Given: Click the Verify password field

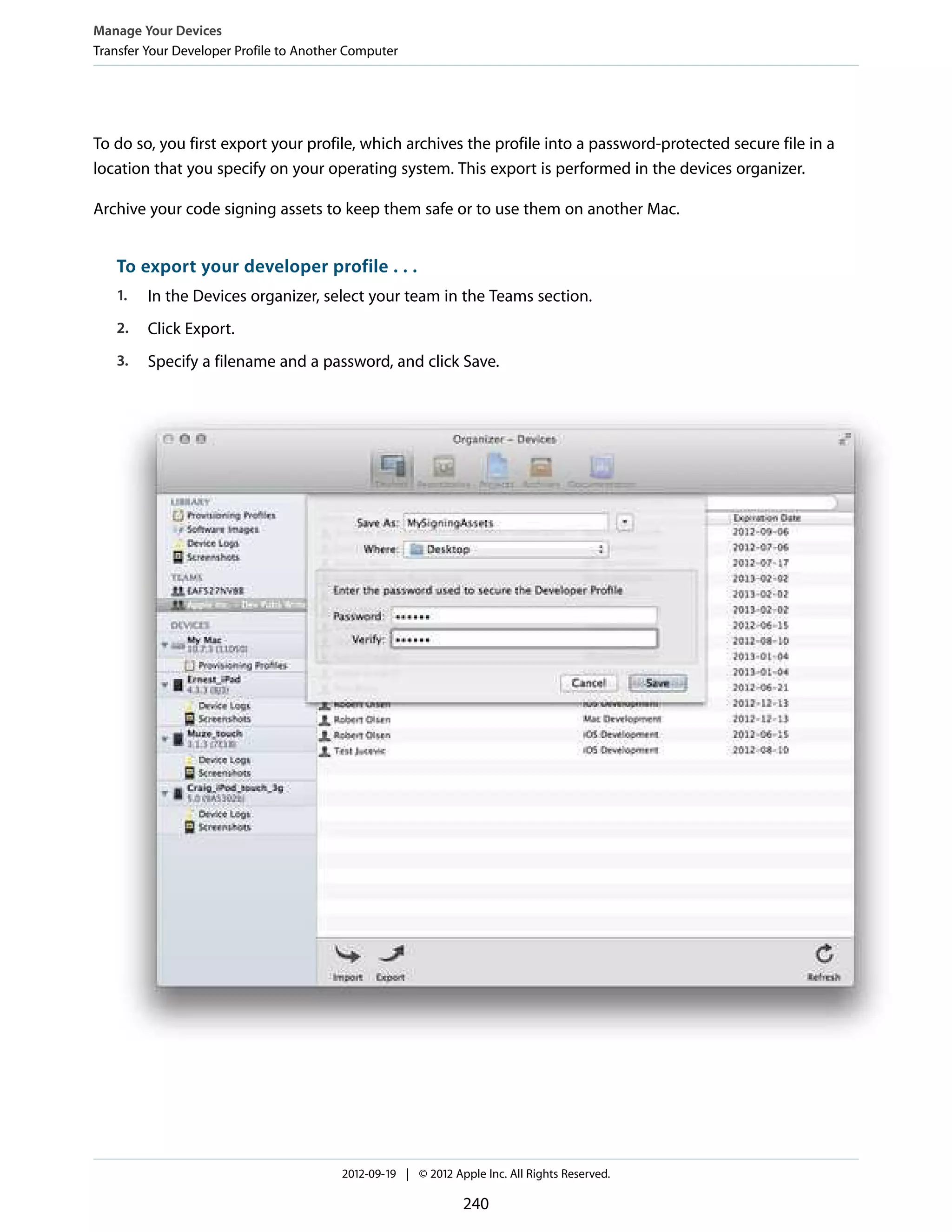Looking at the screenshot, I should [x=524, y=639].
